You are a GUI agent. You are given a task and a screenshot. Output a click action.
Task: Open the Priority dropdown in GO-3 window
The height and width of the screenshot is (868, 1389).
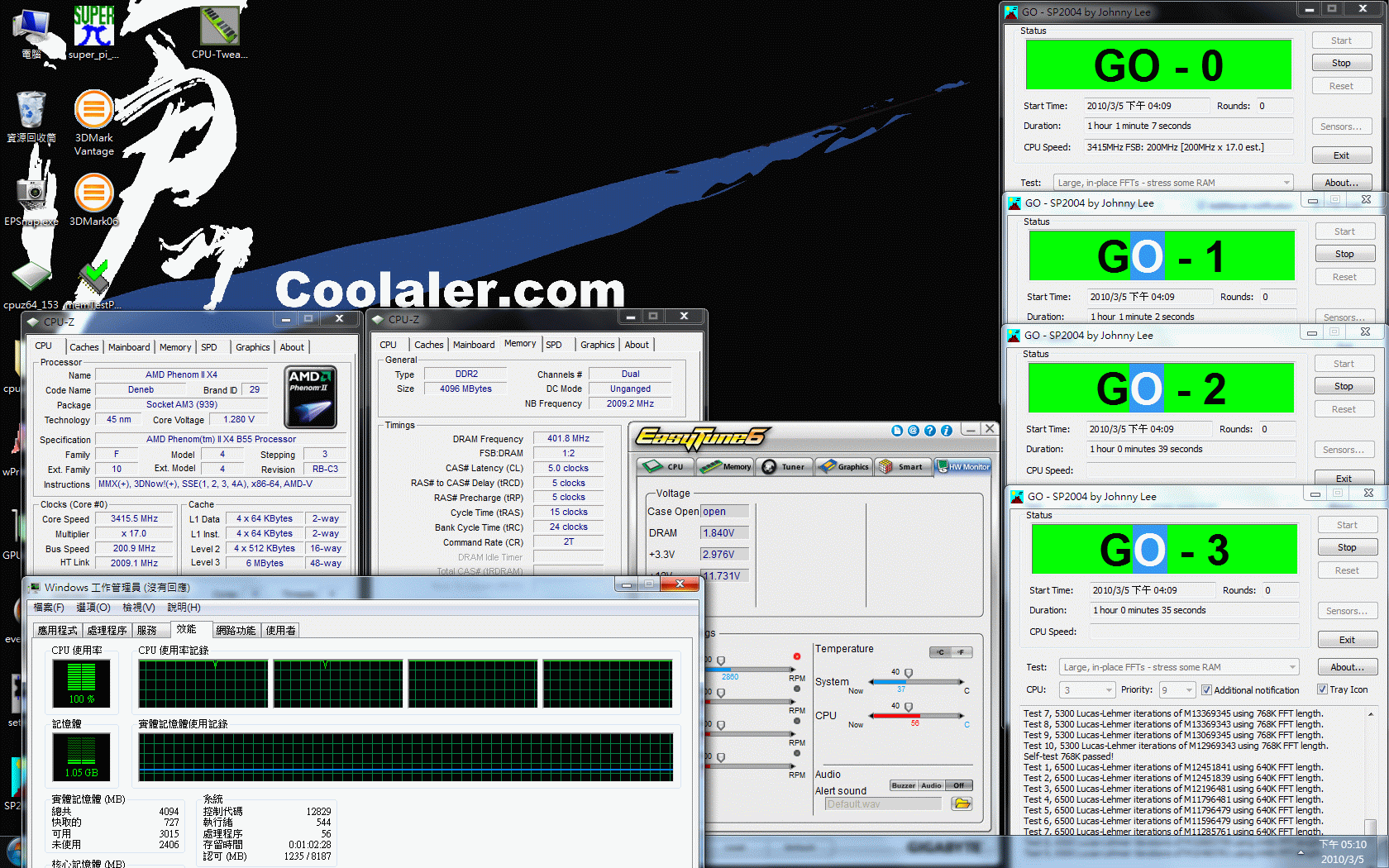[1177, 689]
